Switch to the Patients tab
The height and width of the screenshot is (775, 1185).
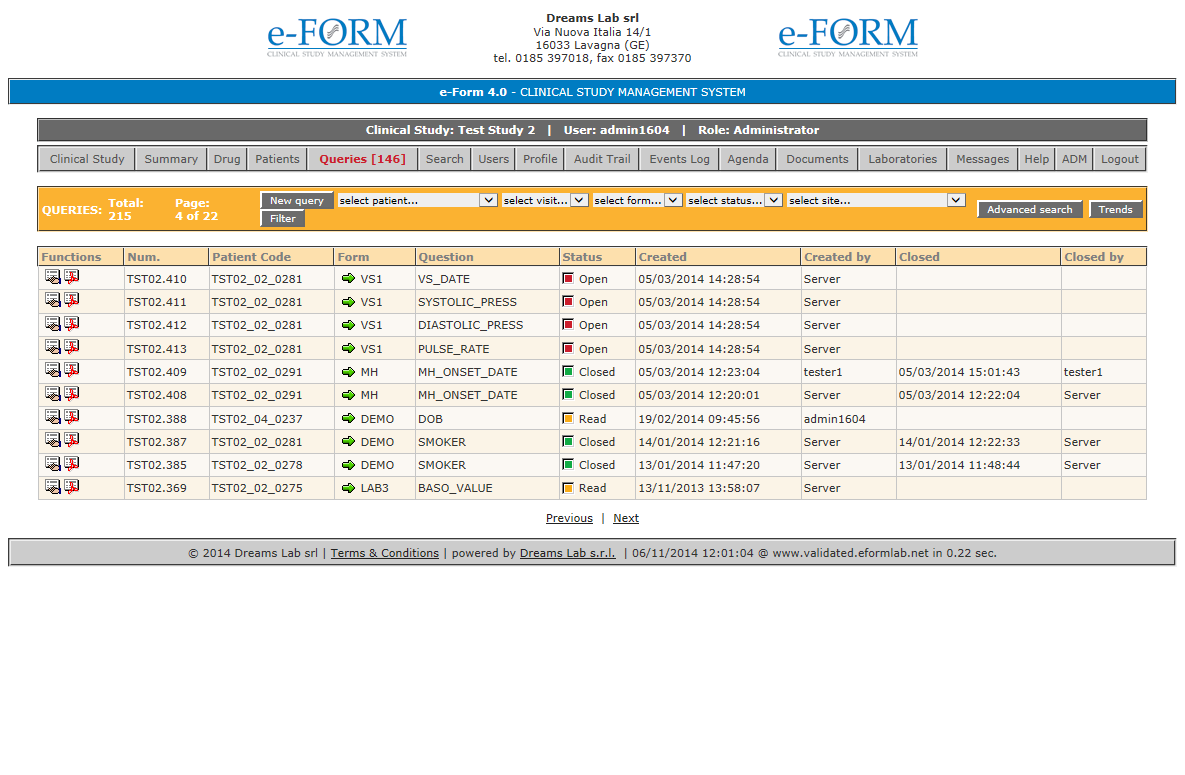tap(277, 159)
